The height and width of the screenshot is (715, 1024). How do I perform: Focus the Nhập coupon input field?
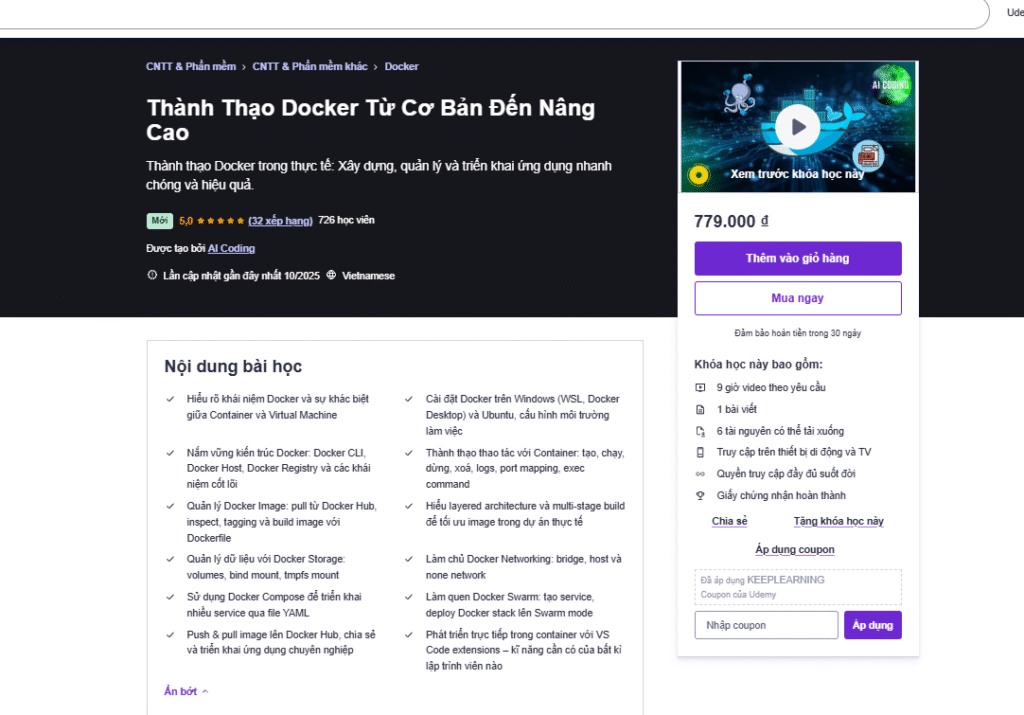tap(766, 626)
